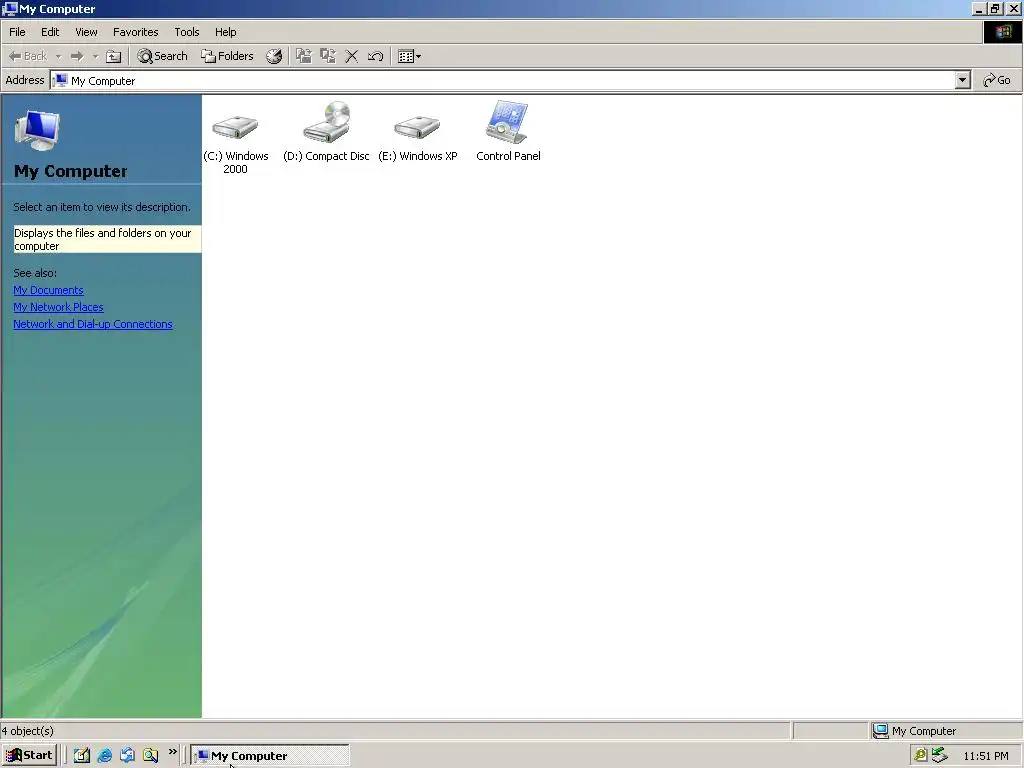
Task: Launch Outlook Express from quick launch
Action: pyautogui.click(x=127, y=756)
